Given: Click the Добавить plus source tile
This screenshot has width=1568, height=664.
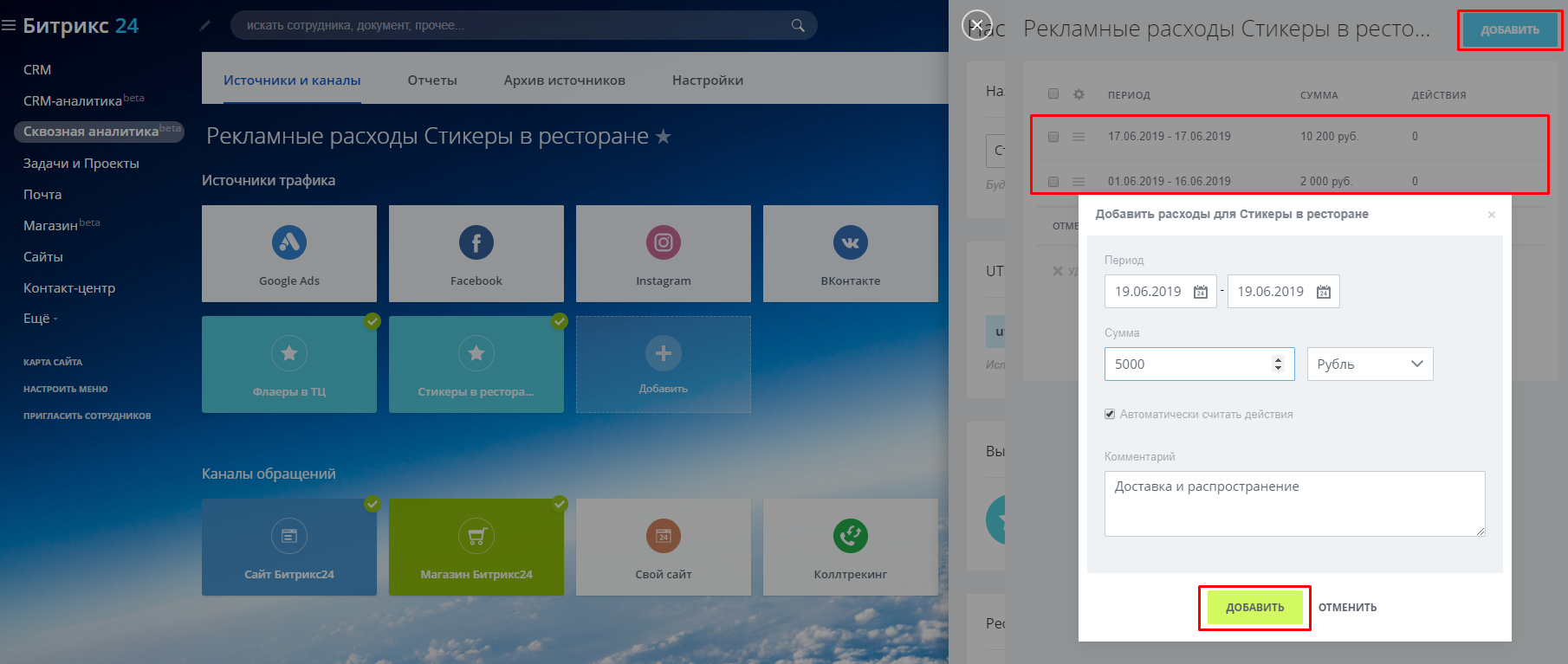Looking at the screenshot, I should [664, 364].
